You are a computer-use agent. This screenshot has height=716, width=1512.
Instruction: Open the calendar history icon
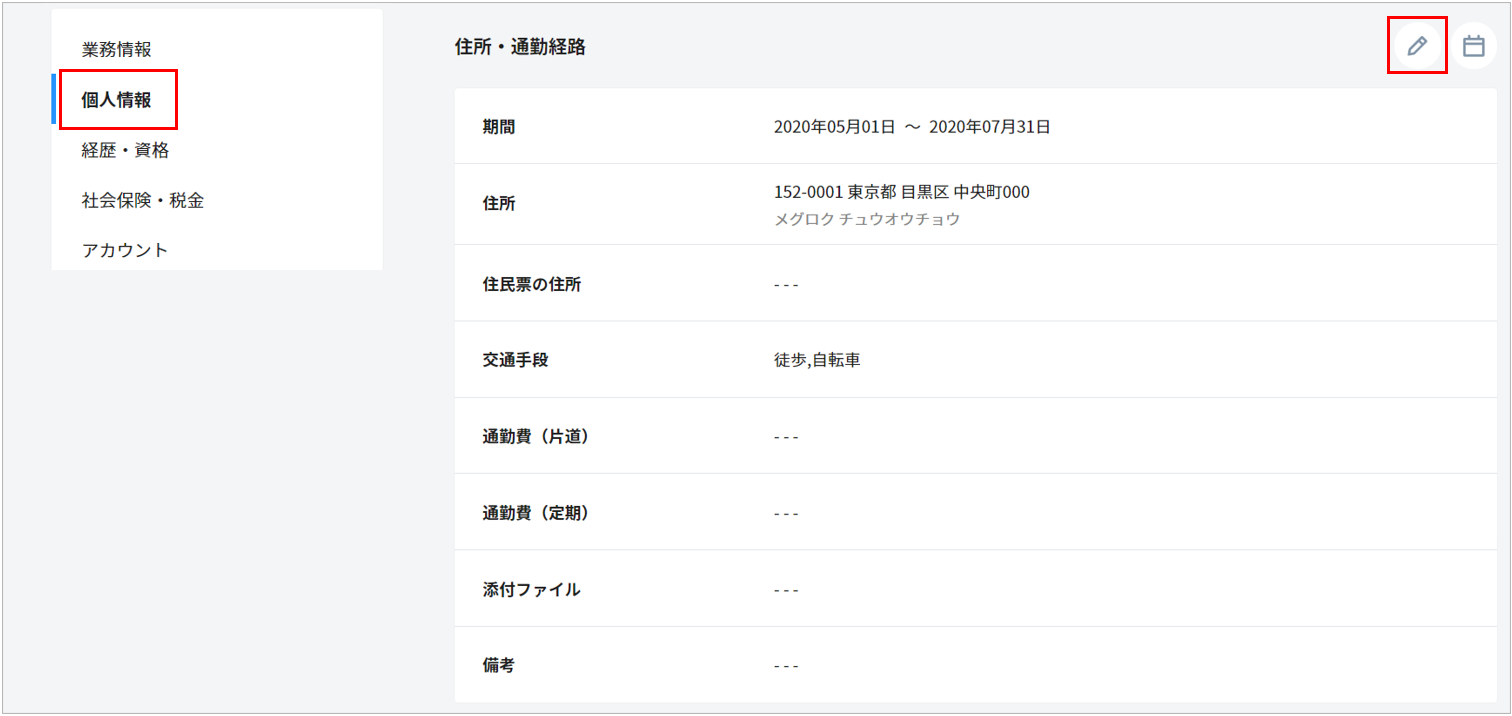(1473, 46)
